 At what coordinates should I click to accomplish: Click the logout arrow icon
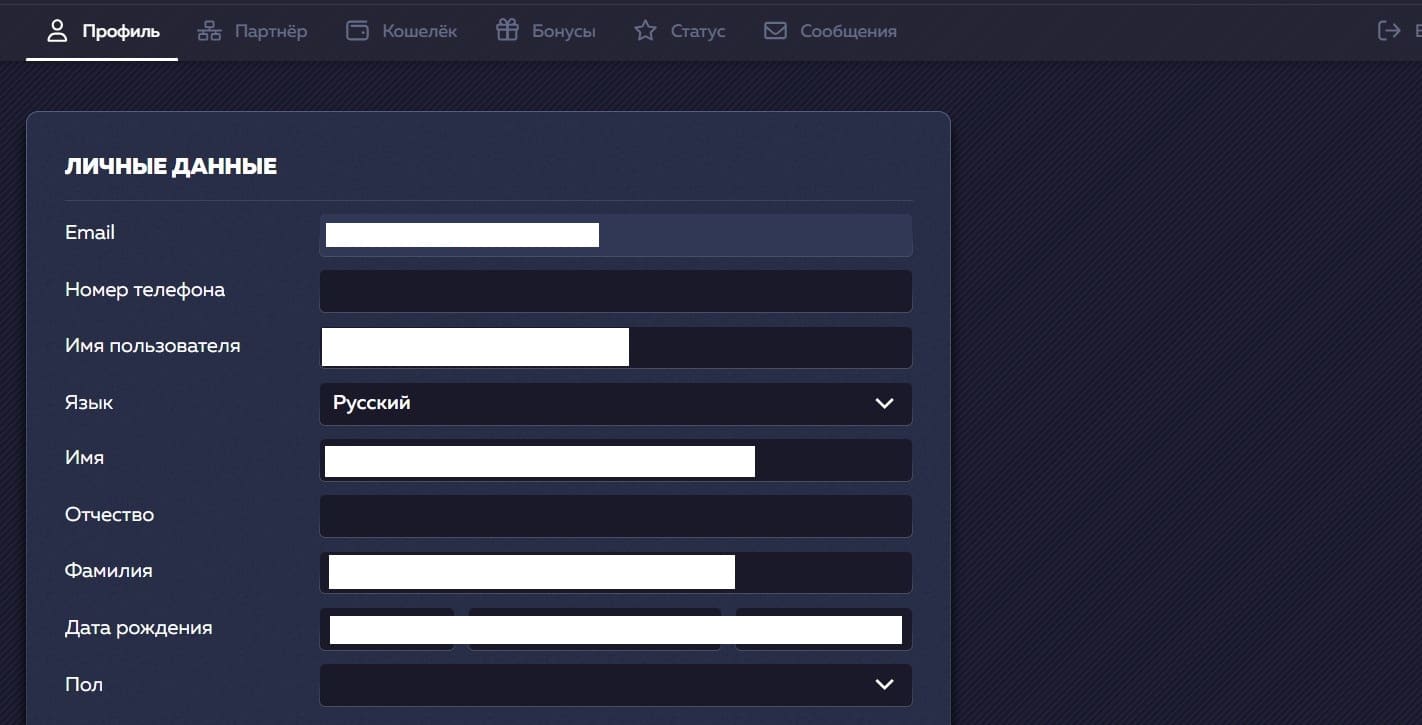1389,31
